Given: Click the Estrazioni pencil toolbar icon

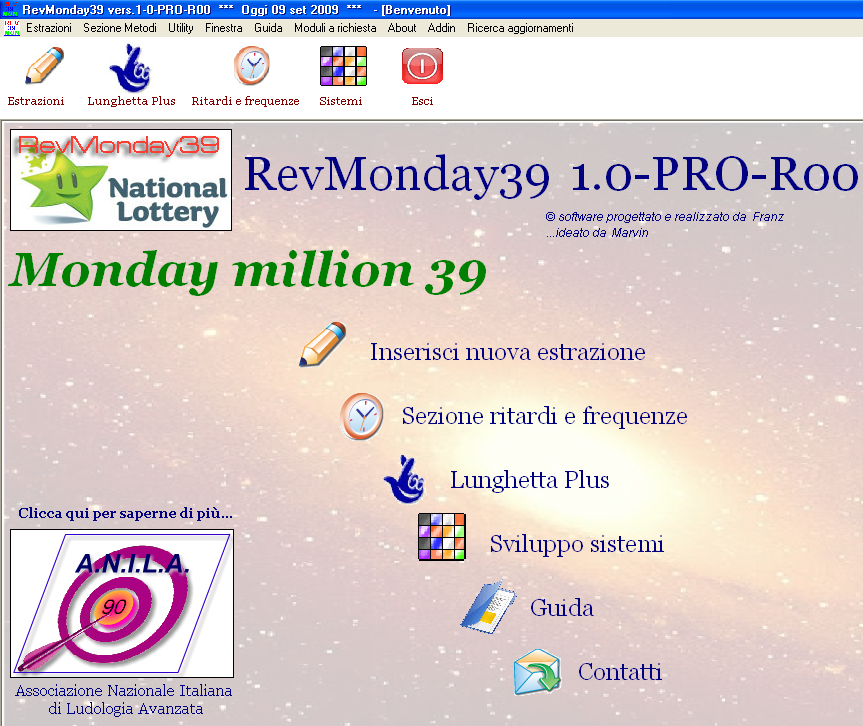Looking at the screenshot, I should tap(45, 65).
